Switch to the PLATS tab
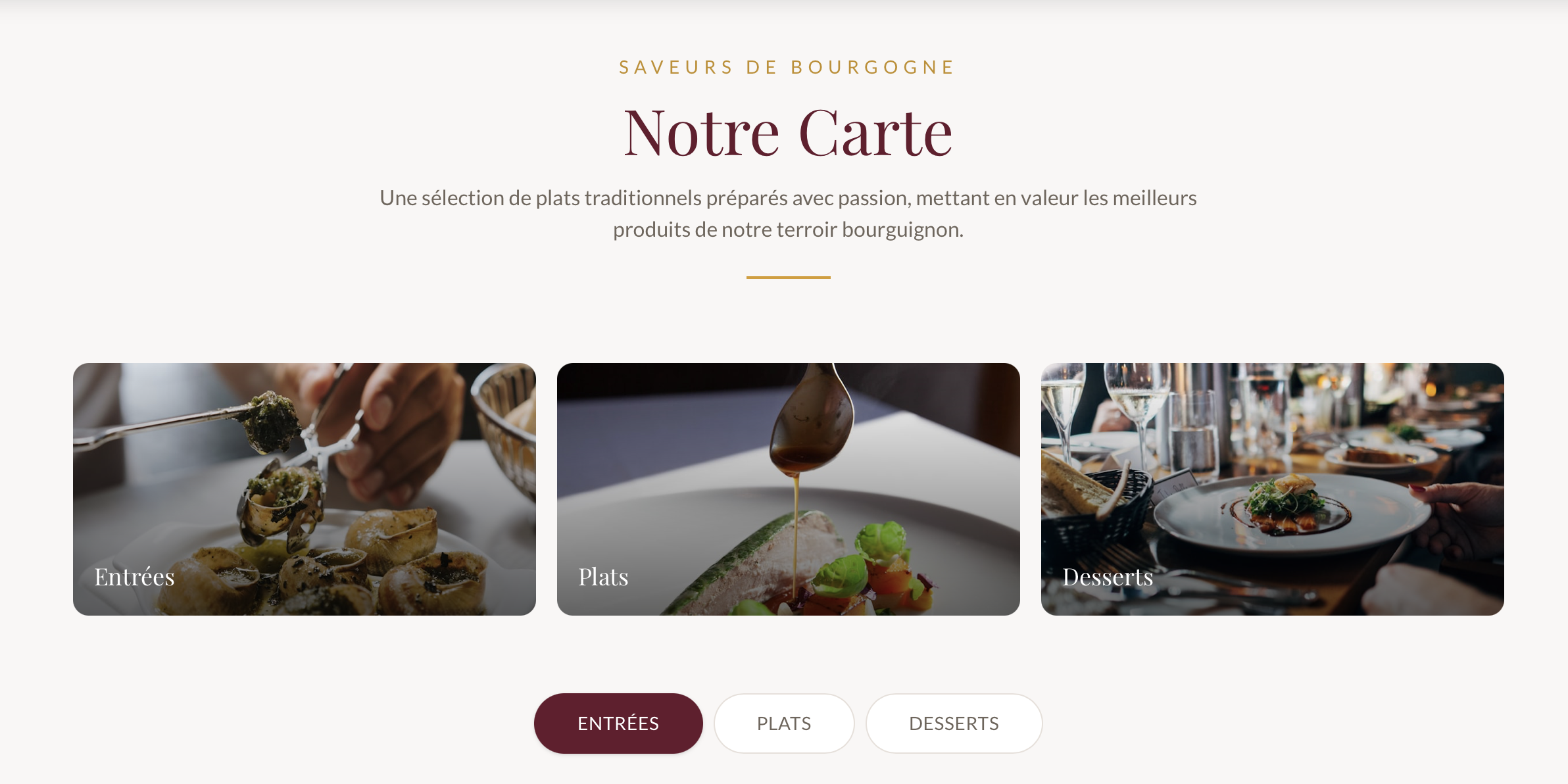Image resolution: width=1568 pixels, height=784 pixels. (784, 723)
